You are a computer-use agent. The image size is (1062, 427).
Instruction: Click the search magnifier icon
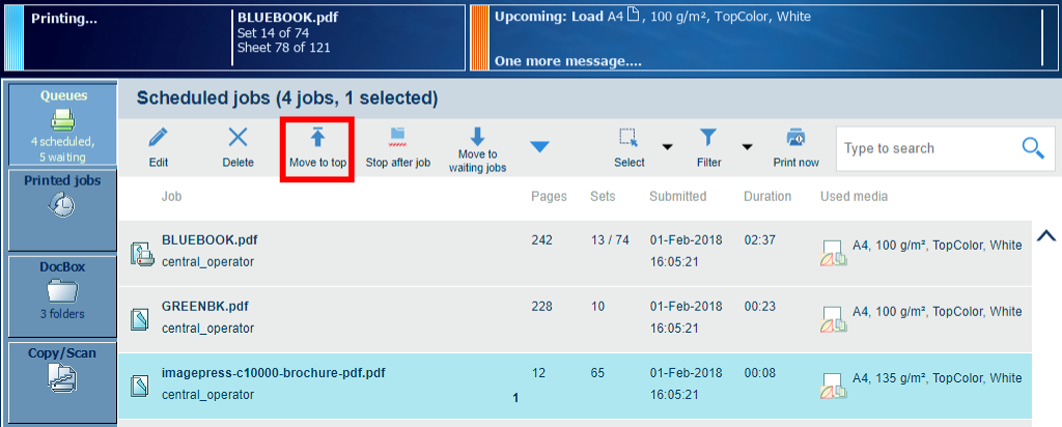[1033, 149]
